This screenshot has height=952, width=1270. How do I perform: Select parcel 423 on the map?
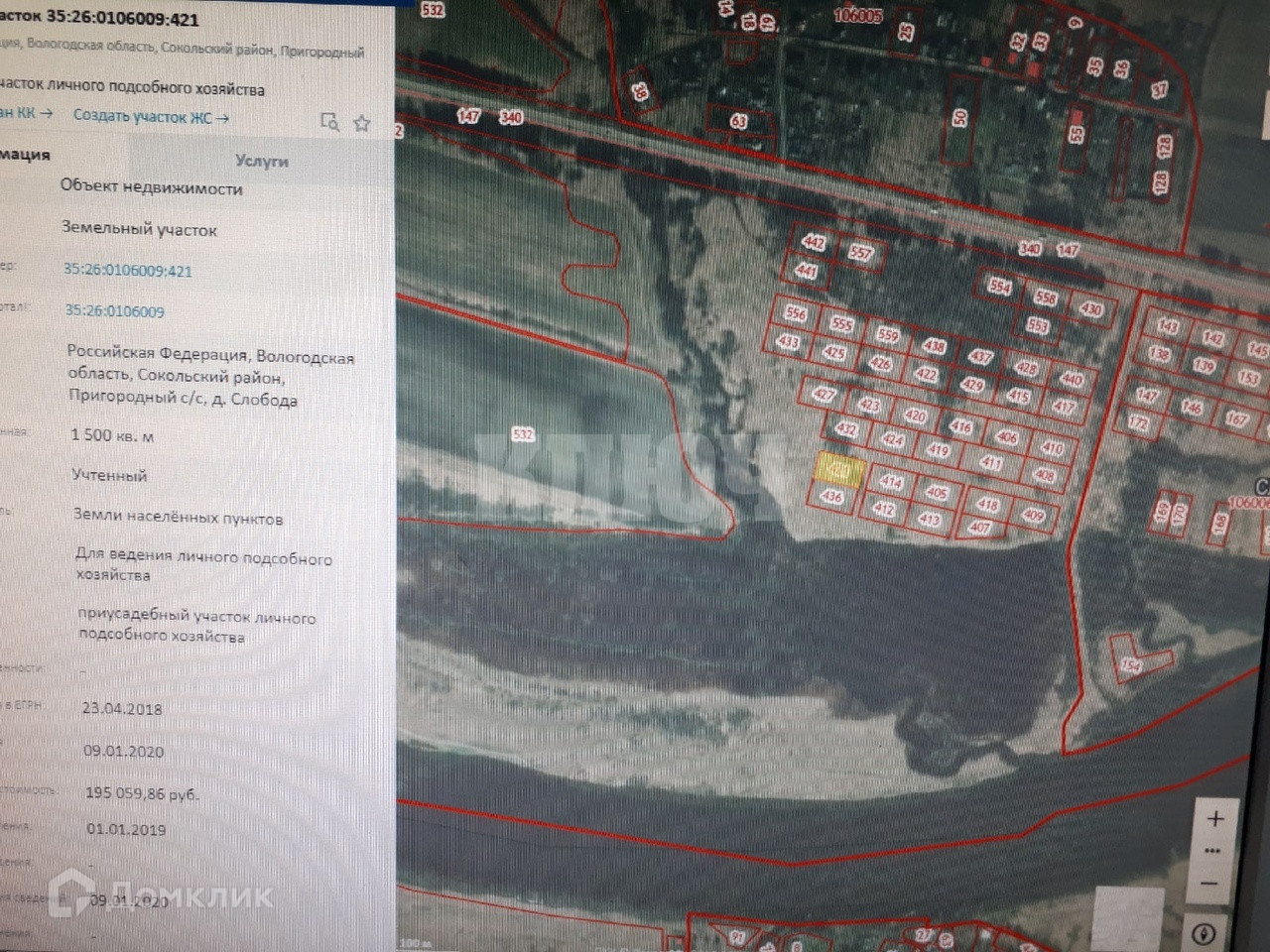869,405
